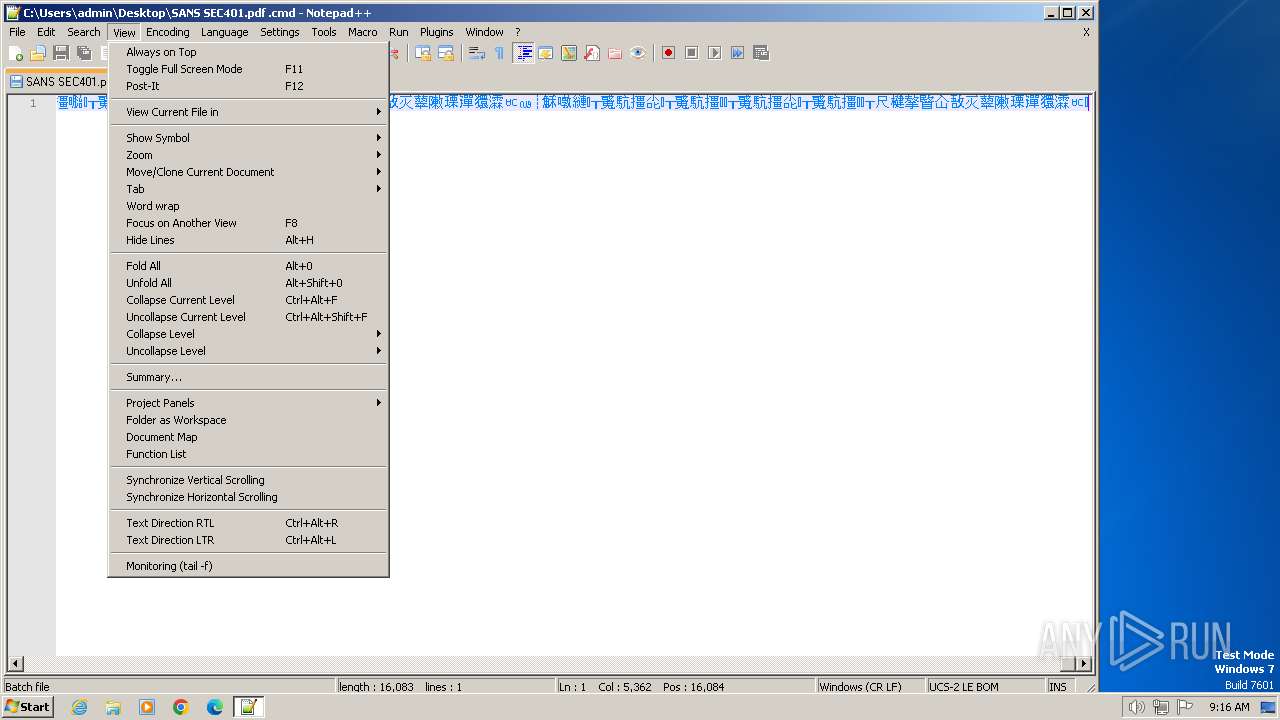
Task: Toggle Word wrap in View menu
Action: point(248,206)
